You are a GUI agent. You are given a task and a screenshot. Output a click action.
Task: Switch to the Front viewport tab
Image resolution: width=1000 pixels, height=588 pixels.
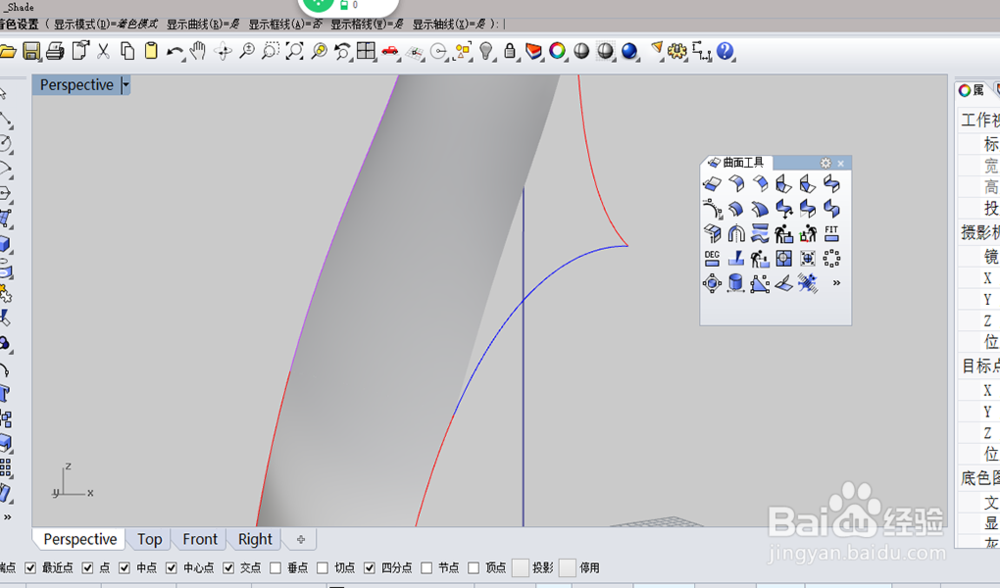(x=200, y=540)
